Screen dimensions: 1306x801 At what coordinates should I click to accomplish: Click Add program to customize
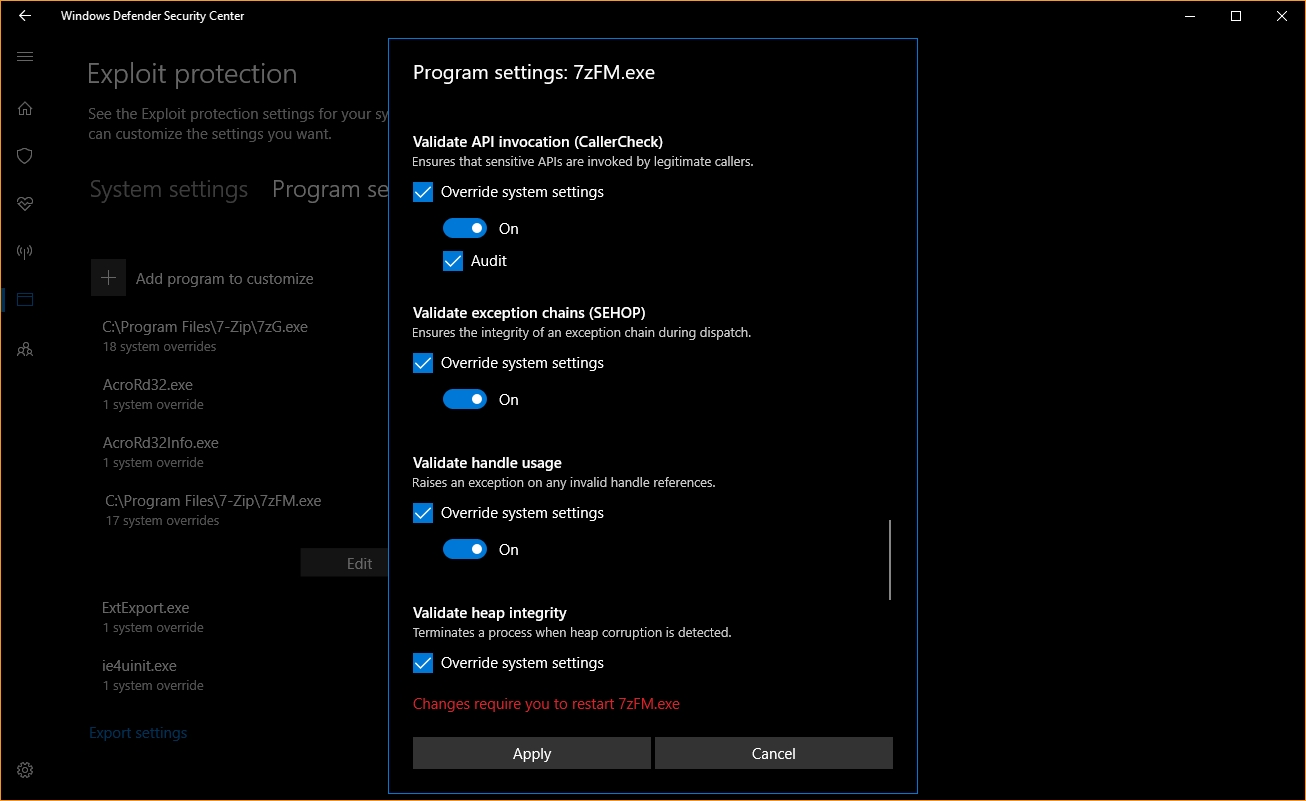pyautogui.click(x=225, y=279)
